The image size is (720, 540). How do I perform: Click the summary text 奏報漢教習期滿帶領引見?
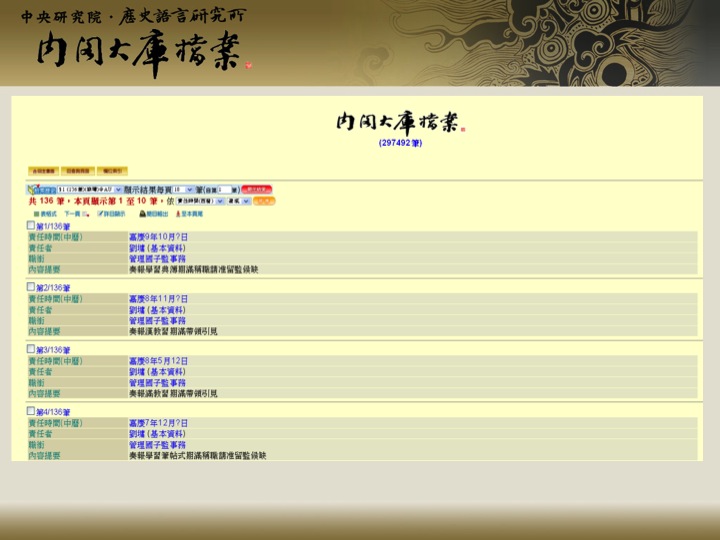point(173,332)
